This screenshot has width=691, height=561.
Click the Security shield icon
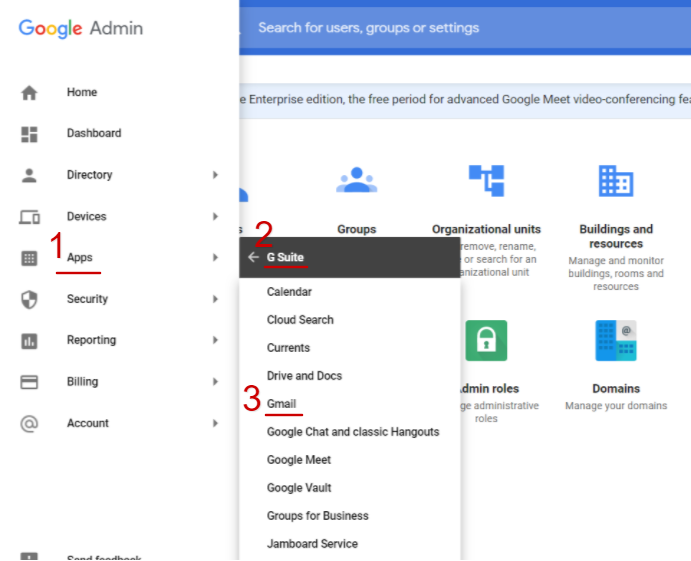coord(29,300)
